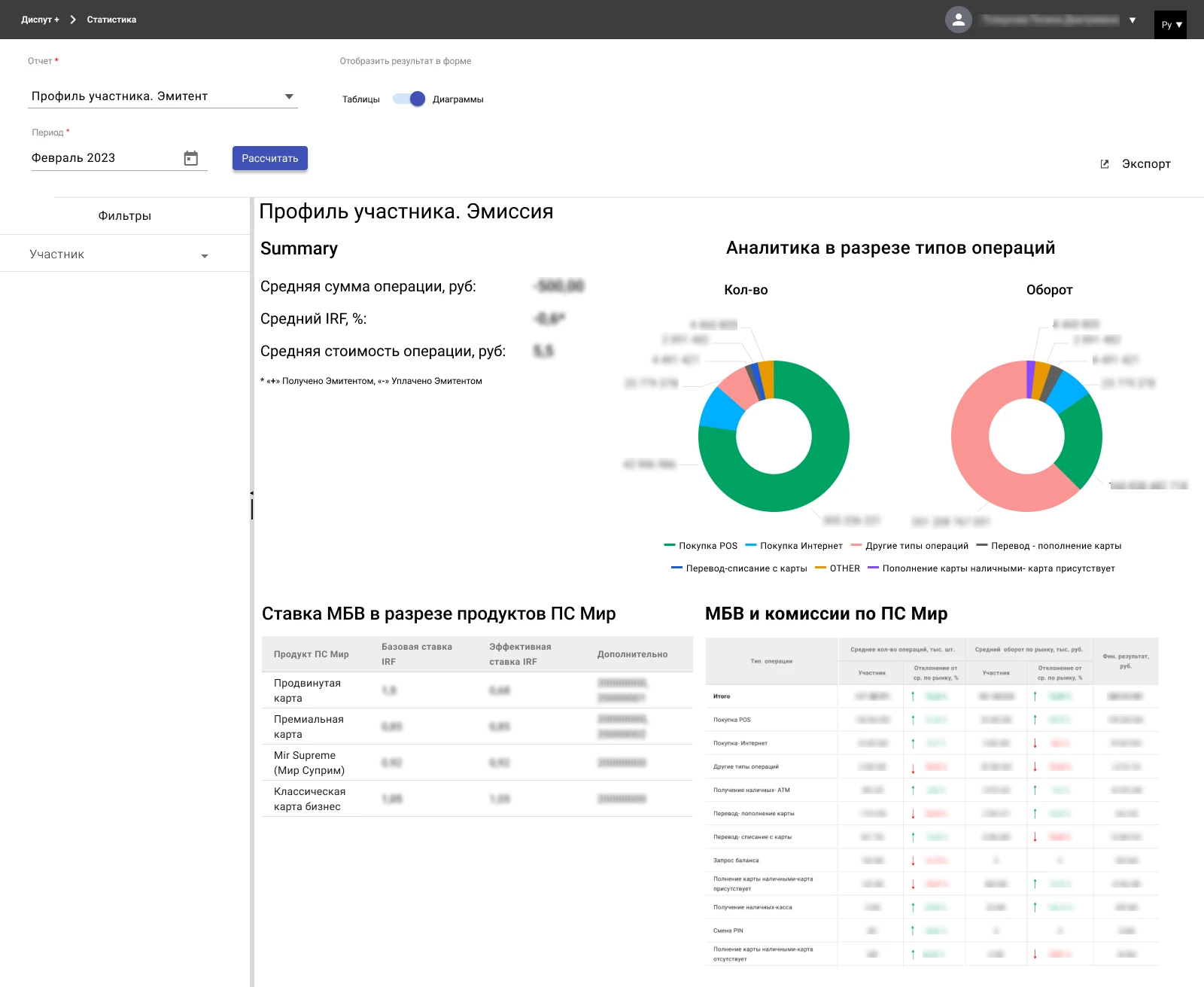Go to Статистика breadcrumb item
Image resolution: width=1204 pixels, height=987 pixels.
(111, 20)
